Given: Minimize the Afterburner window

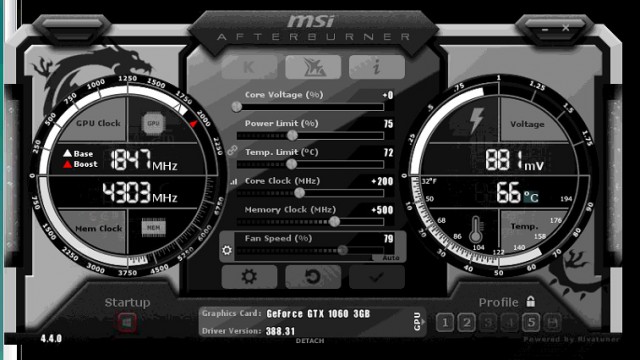Looking at the screenshot, I should (545, 29).
